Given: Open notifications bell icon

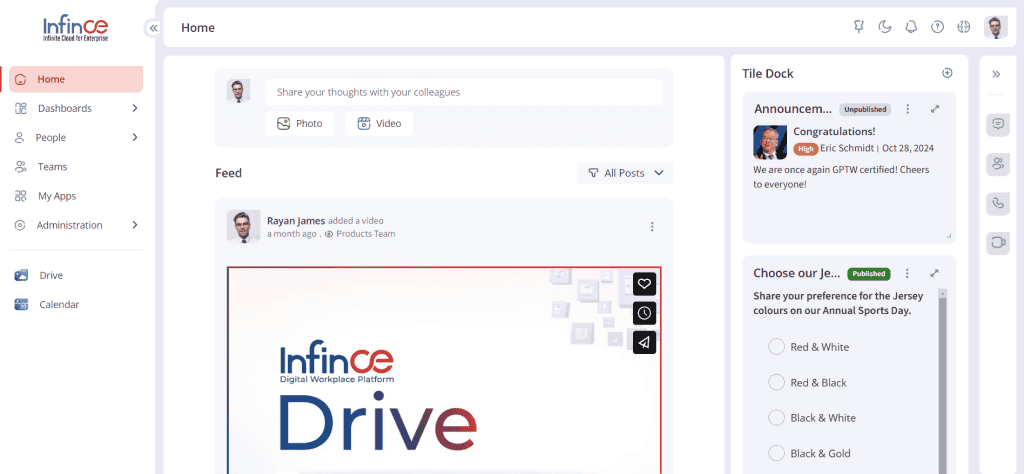Looking at the screenshot, I should pyautogui.click(x=911, y=27).
